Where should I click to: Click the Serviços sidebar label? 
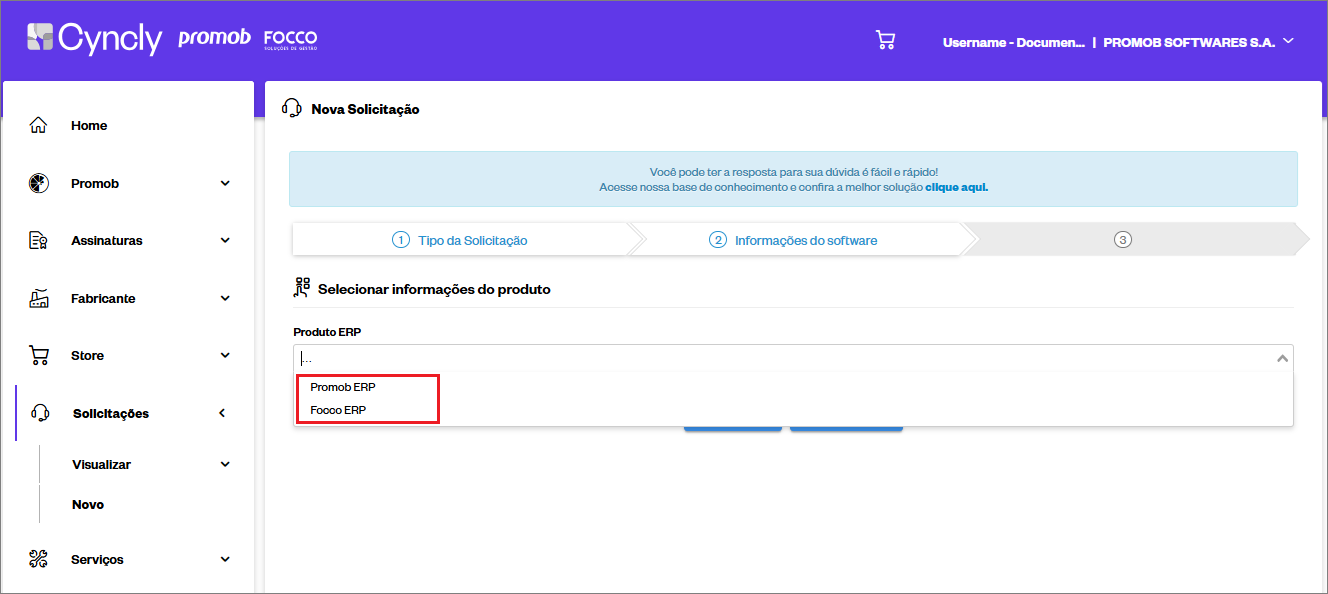coord(97,559)
